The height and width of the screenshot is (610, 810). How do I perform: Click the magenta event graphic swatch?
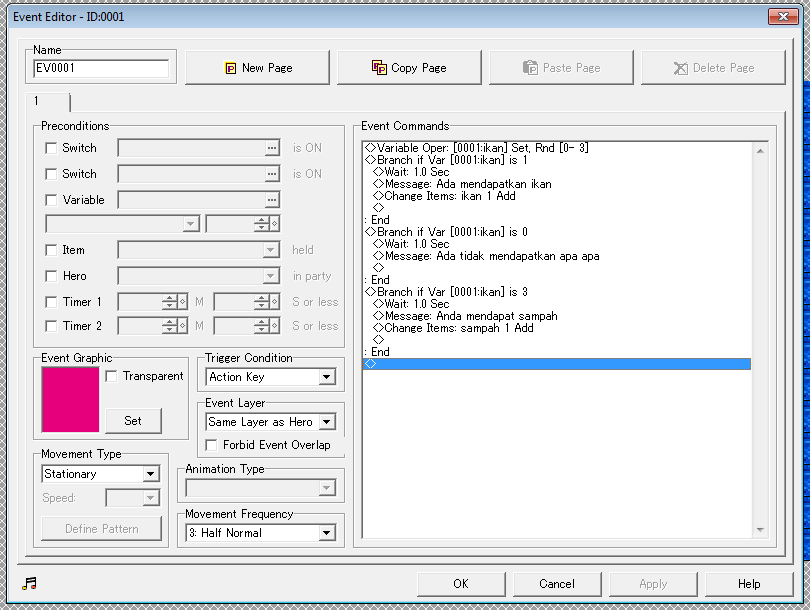pos(70,400)
